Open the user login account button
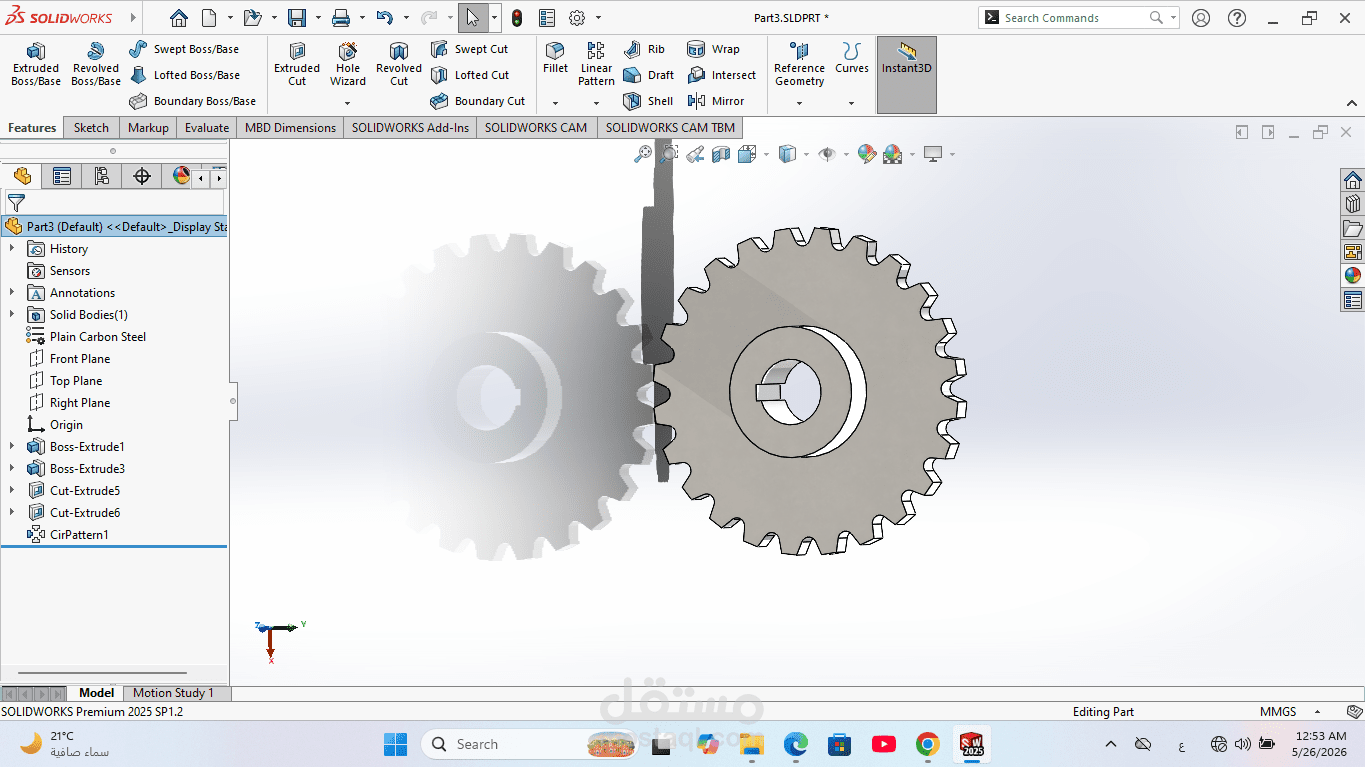This screenshot has height=767, width=1365. click(1201, 18)
